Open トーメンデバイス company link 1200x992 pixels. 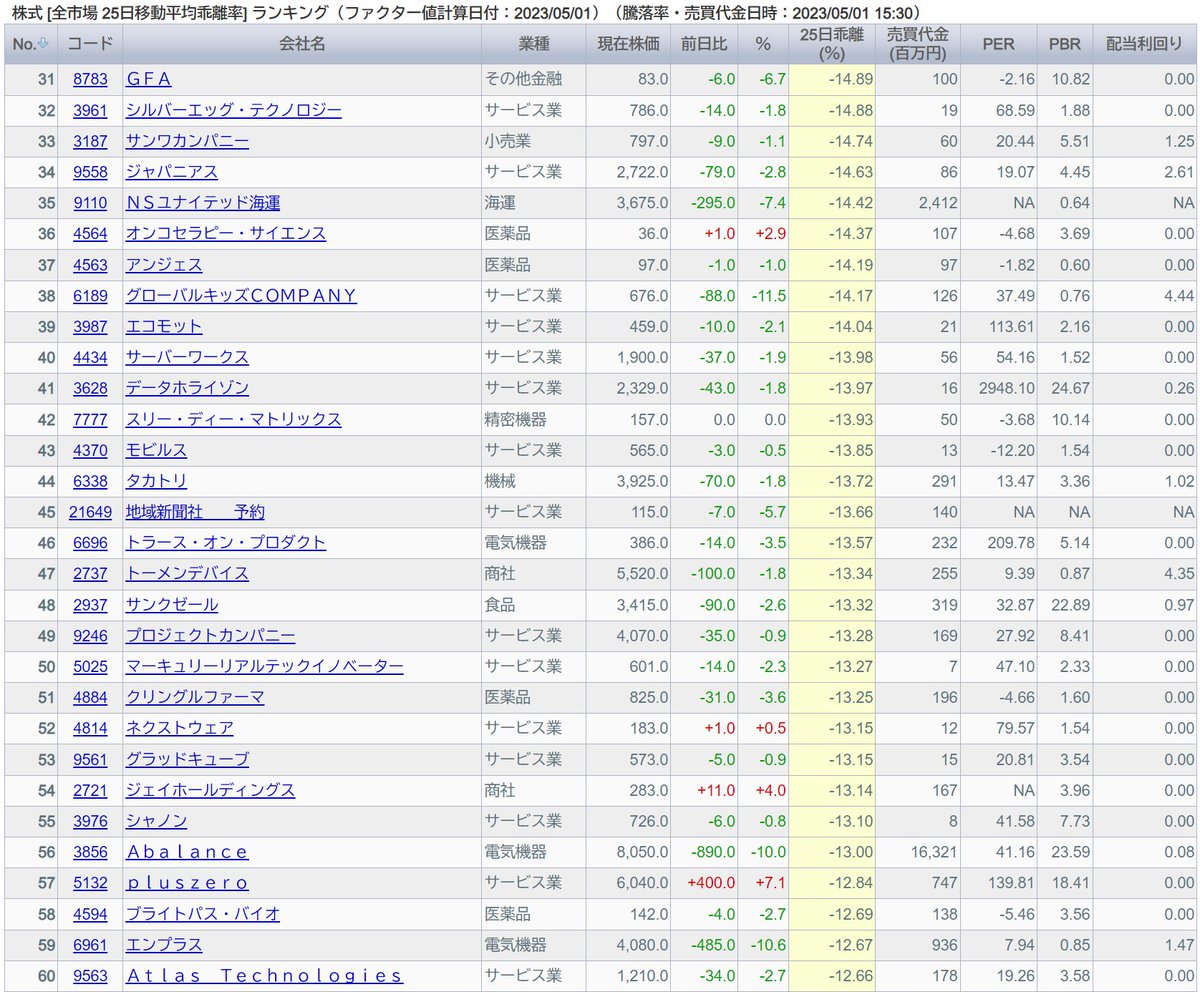point(187,574)
